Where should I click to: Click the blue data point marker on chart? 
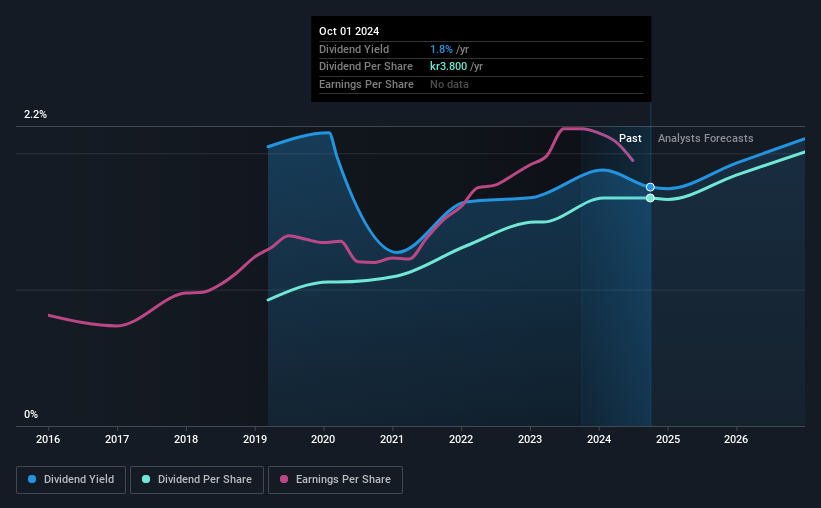click(x=650, y=187)
